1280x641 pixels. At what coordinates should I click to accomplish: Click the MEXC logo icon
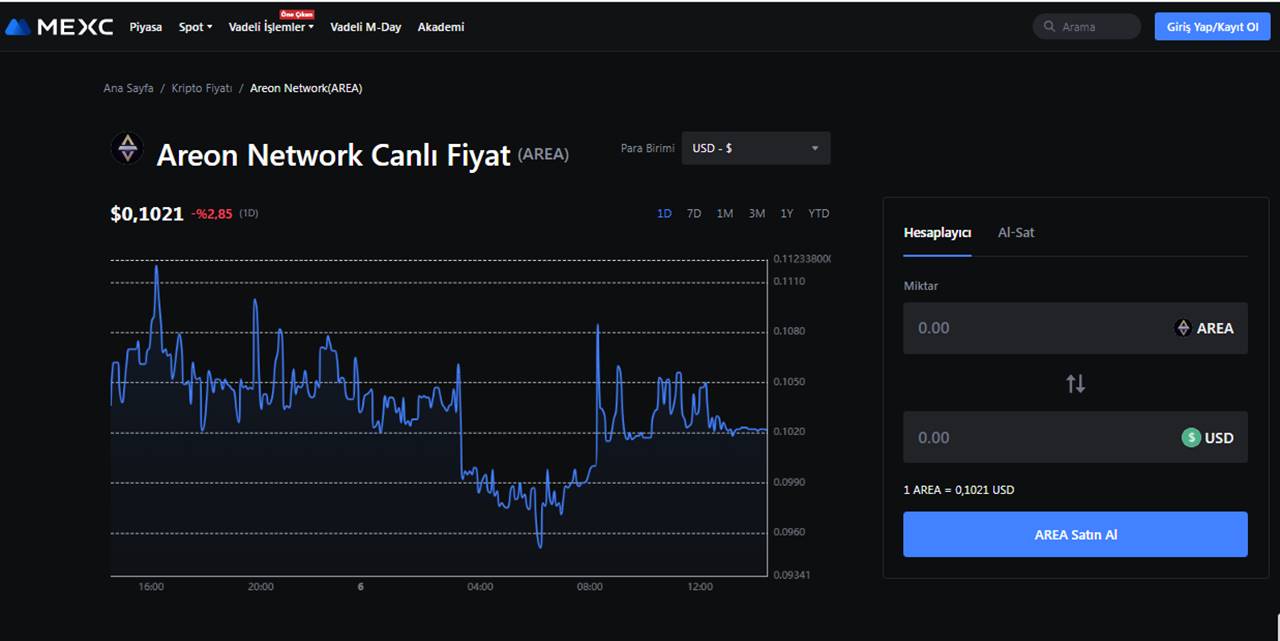(x=19, y=27)
